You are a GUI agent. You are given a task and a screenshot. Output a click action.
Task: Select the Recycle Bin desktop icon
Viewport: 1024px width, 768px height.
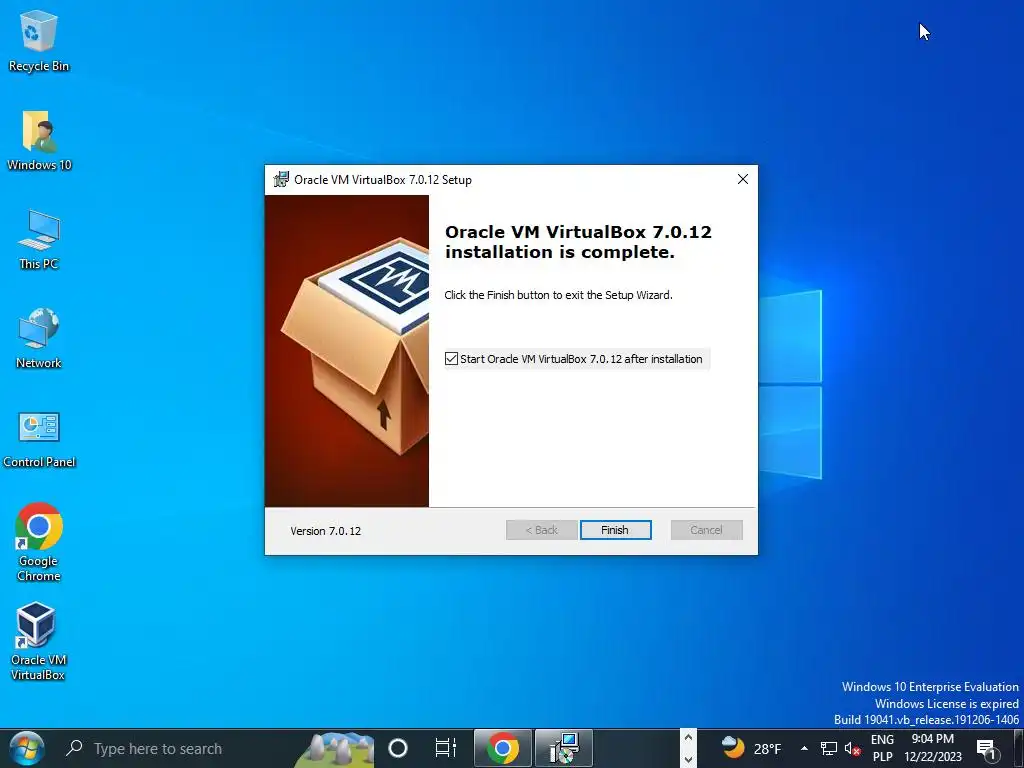tap(39, 40)
